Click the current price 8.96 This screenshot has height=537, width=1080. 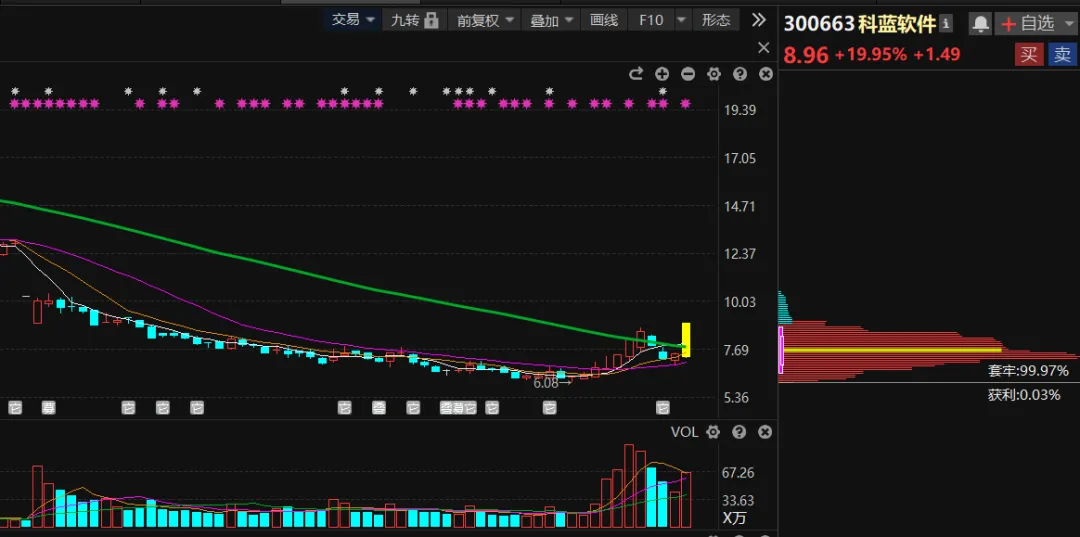[x=806, y=55]
